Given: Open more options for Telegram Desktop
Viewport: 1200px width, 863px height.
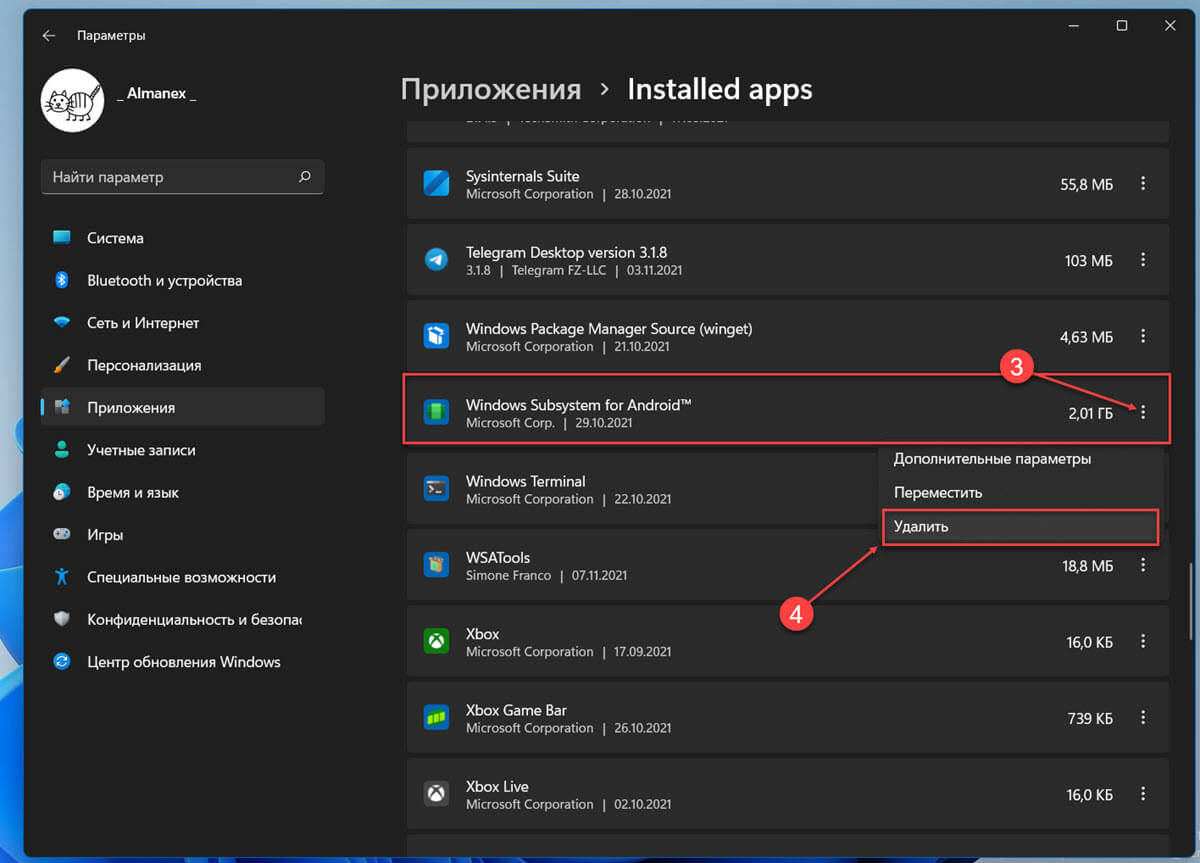Looking at the screenshot, I should point(1143,260).
